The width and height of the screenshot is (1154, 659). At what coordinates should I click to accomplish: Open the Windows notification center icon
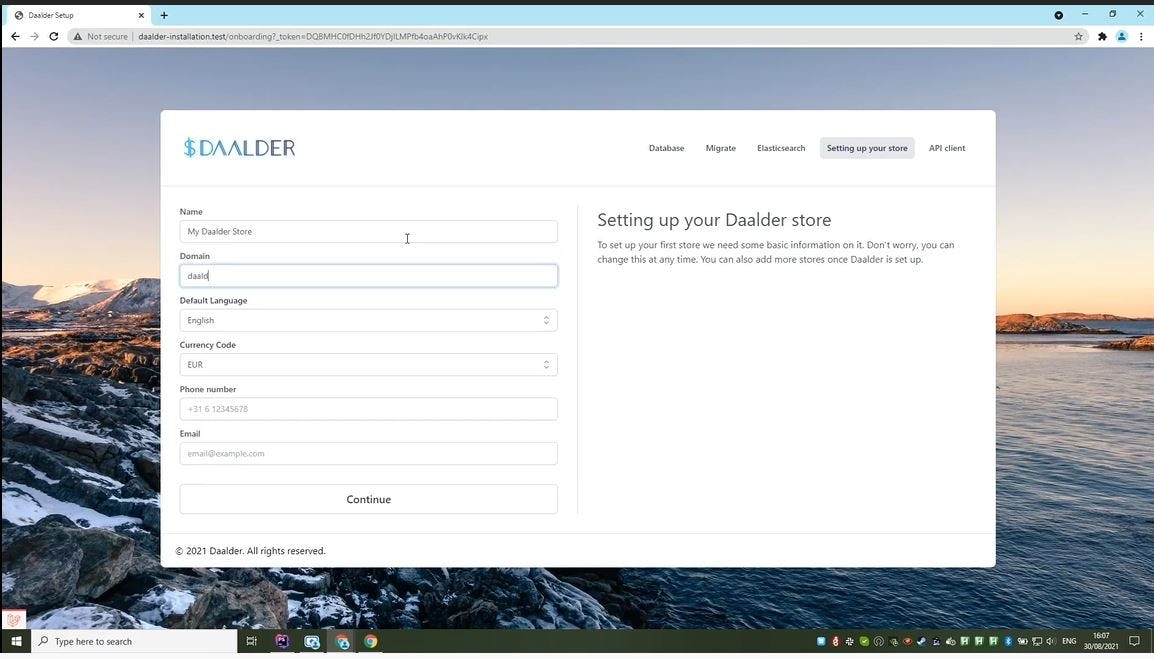(1134, 641)
